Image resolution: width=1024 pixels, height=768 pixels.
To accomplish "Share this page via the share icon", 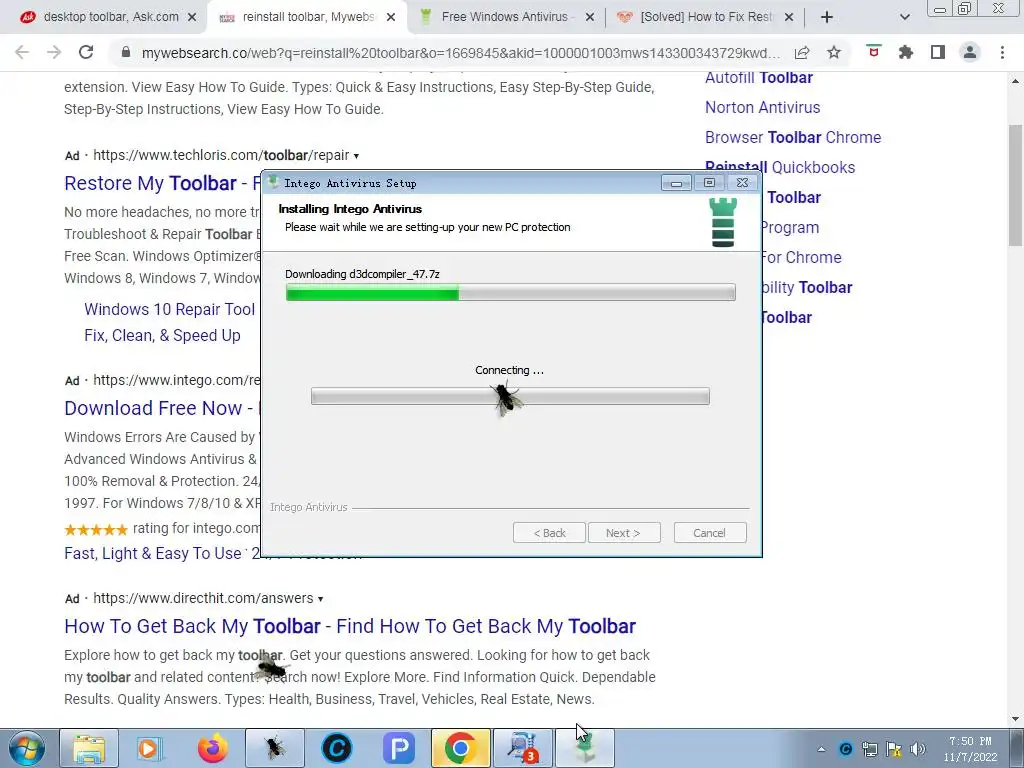I will (802, 52).
